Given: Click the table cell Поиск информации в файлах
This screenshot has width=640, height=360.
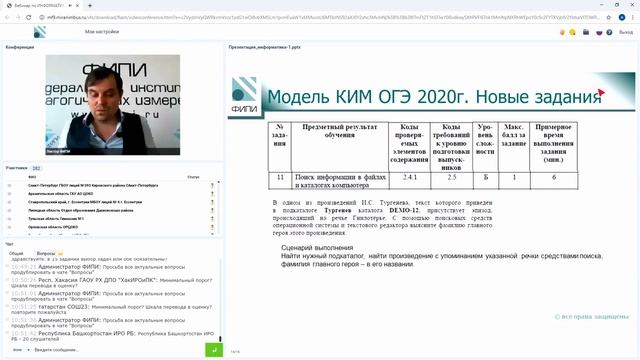Looking at the screenshot, I should click(340, 181).
